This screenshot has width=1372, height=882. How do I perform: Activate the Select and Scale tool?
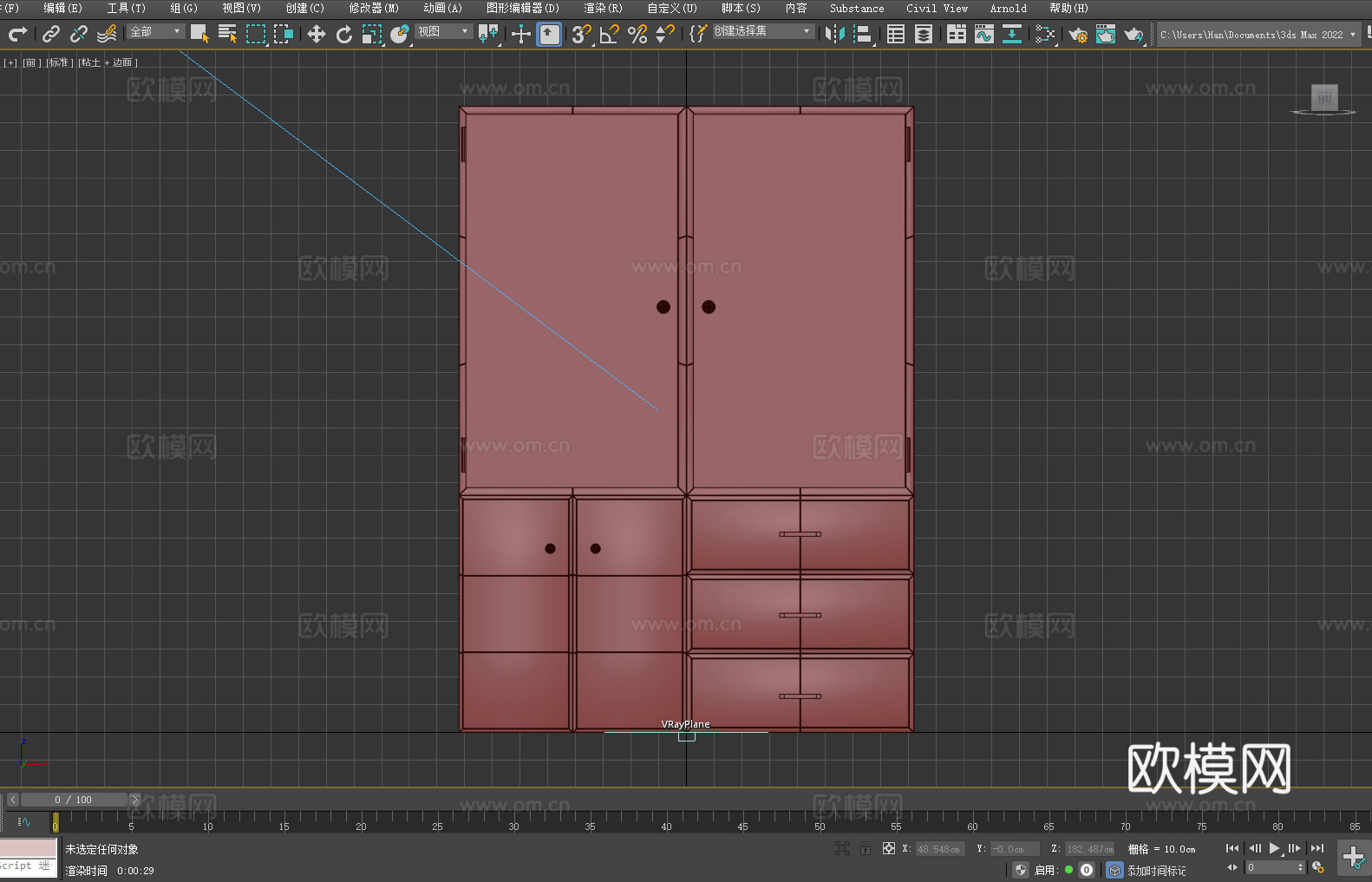click(x=372, y=34)
